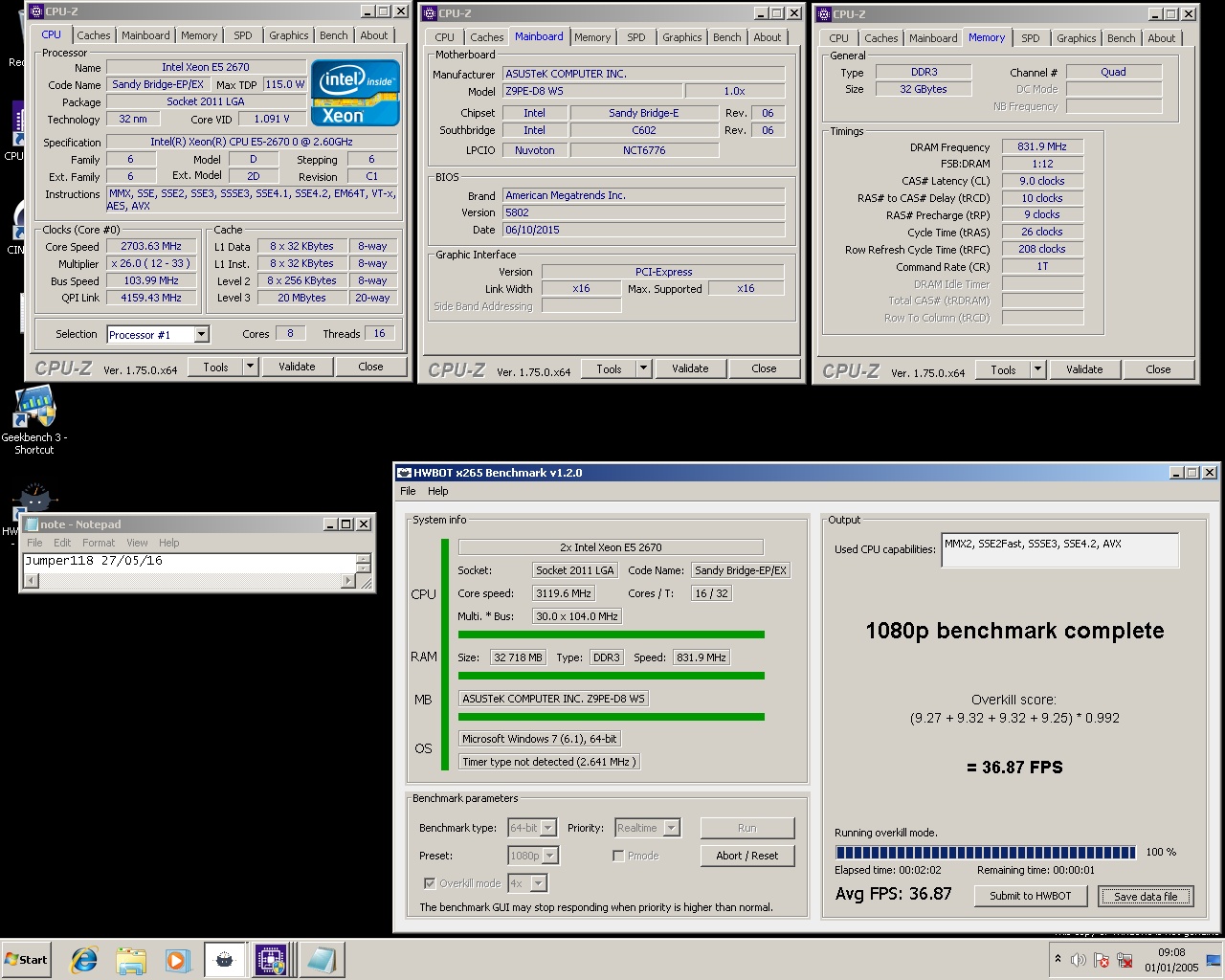Switch to Caches tab in left CPU-Z window
This screenshot has height=980, width=1225.
[93, 35]
